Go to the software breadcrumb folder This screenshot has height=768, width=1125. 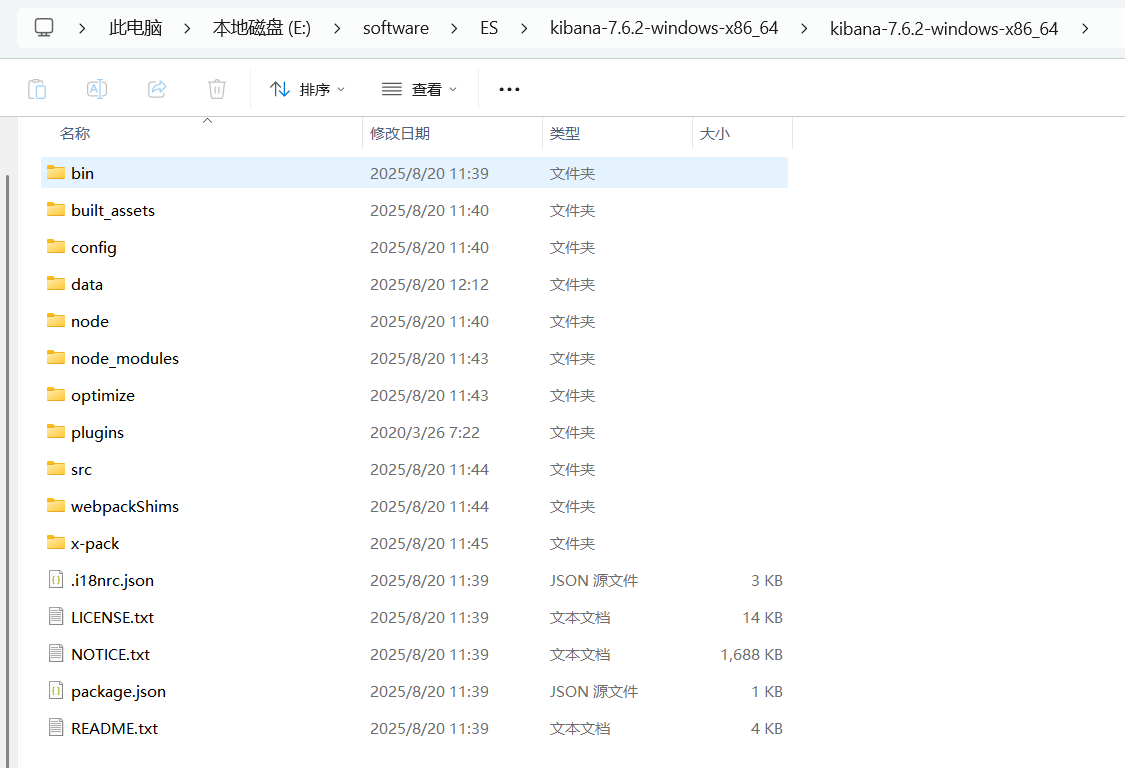click(395, 29)
